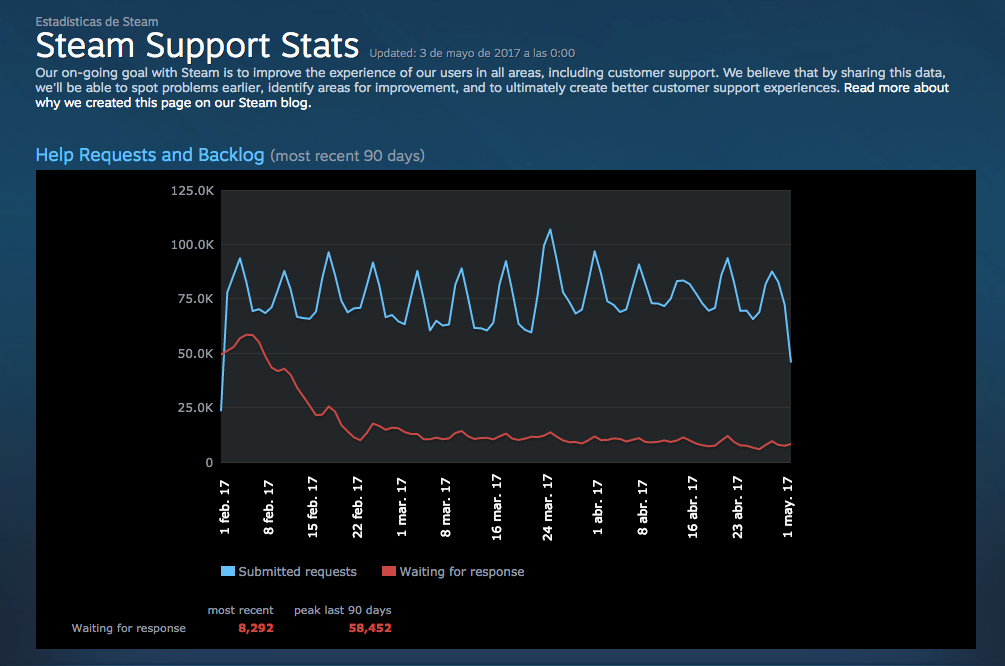Click the '8 abr. 17' x-axis label
The image size is (1005, 666).
pyautogui.click(x=643, y=507)
